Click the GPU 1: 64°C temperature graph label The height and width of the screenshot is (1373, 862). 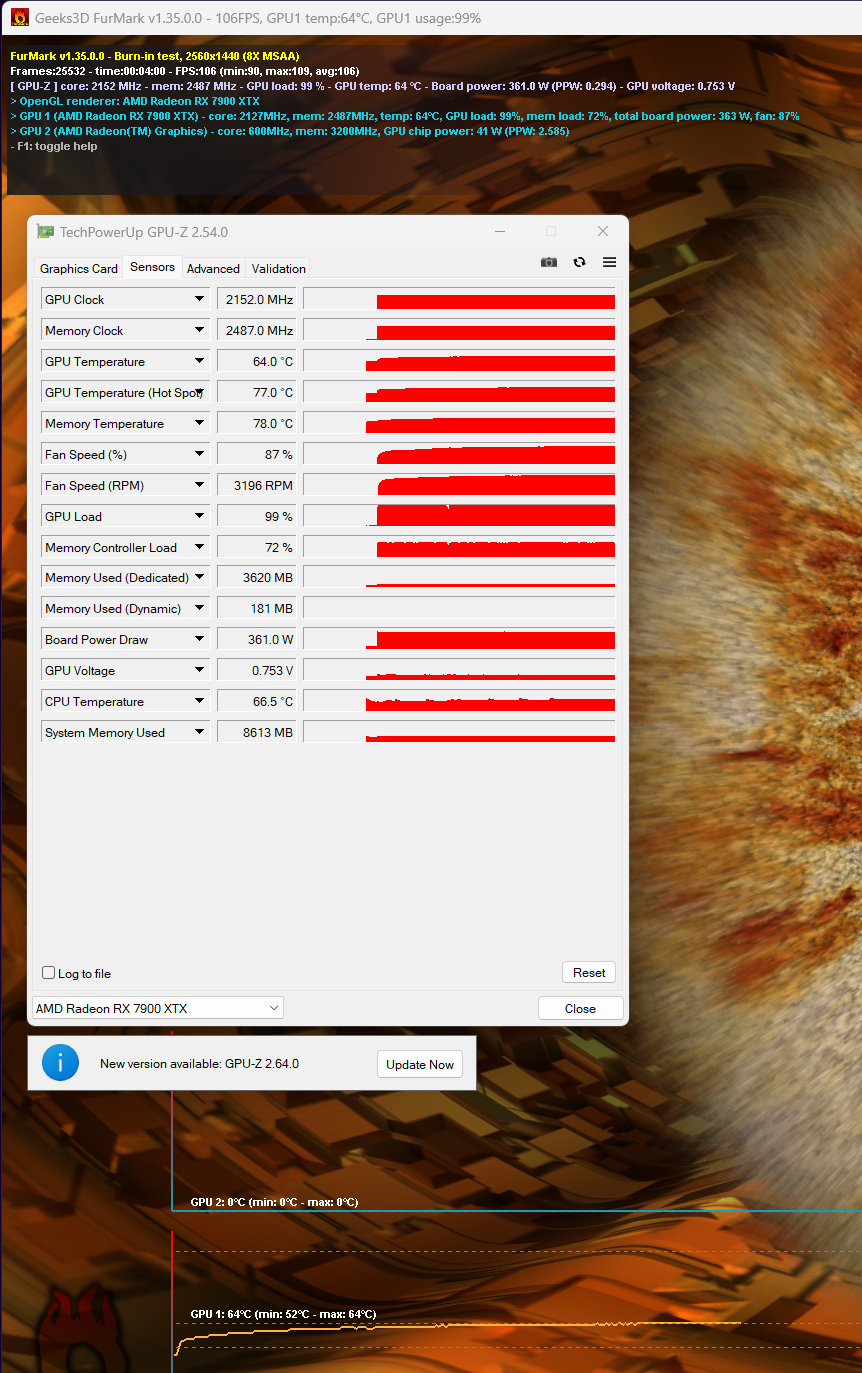pos(283,1314)
